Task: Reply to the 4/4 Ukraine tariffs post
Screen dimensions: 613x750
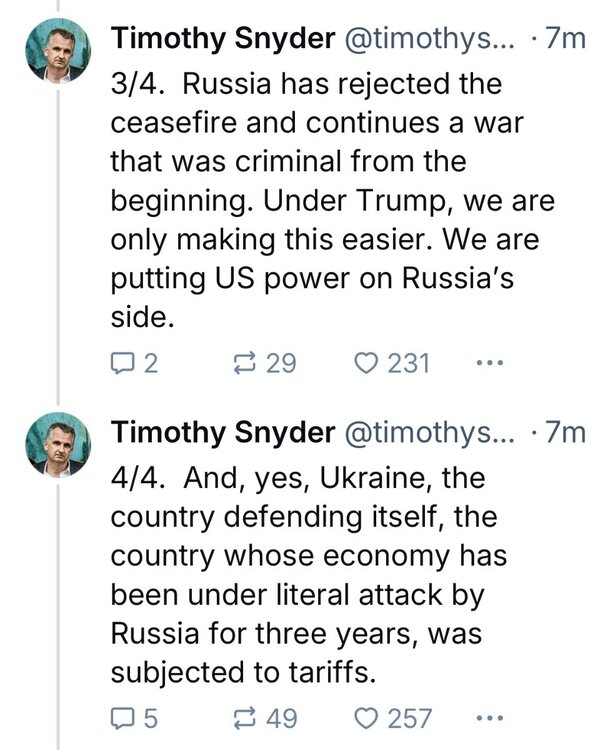Action: click(x=123, y=717)
